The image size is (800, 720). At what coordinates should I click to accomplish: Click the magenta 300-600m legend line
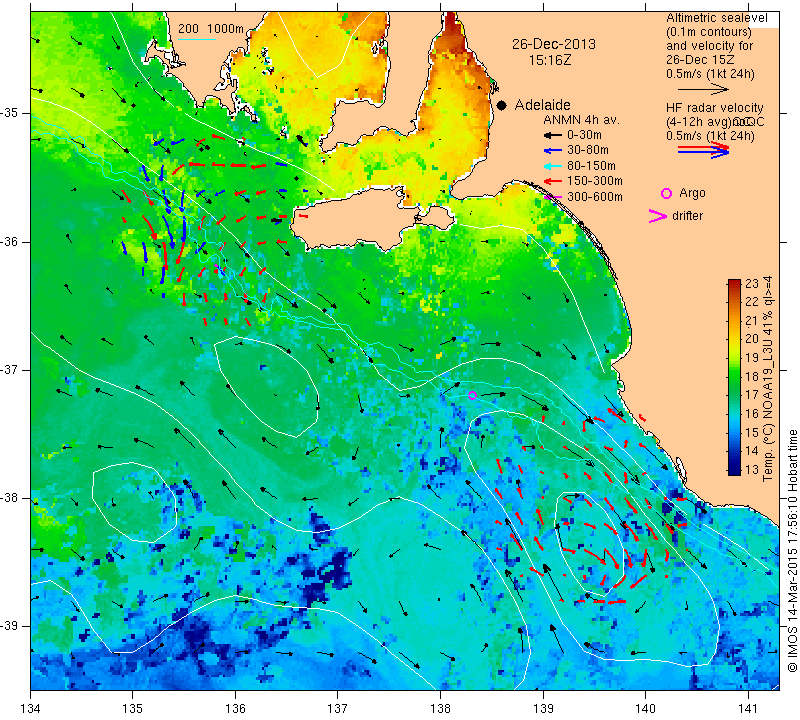point(553,197)
